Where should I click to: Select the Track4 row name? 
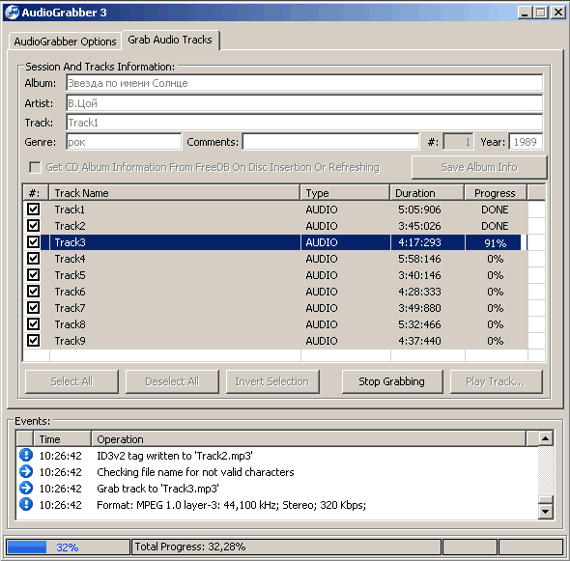(x=70, y=259)
